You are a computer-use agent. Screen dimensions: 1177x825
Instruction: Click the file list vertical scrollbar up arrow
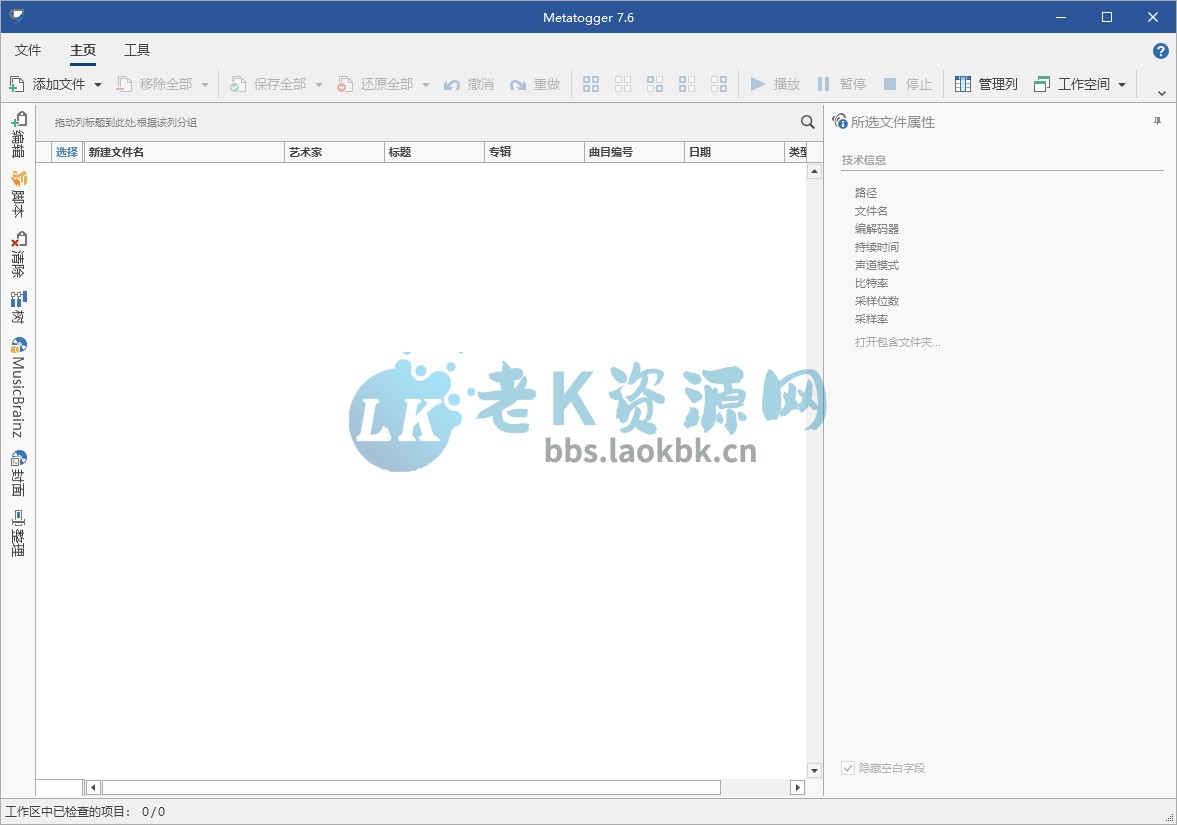[814, 172]
